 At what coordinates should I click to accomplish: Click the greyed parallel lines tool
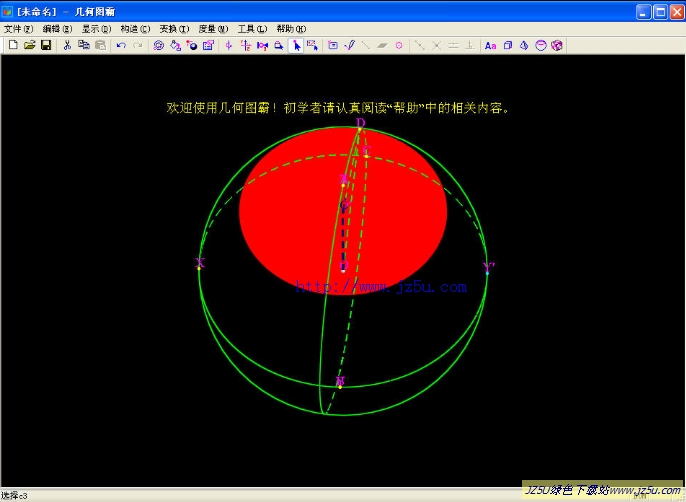tap(453, 45)
